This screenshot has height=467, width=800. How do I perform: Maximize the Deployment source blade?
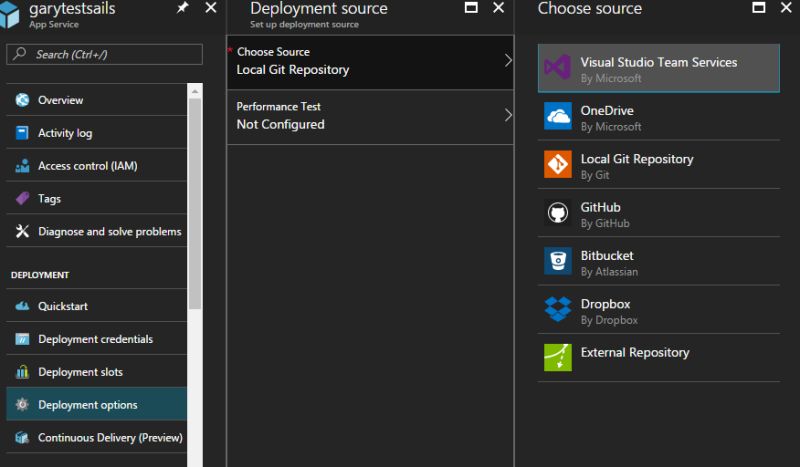pos(471,8)
